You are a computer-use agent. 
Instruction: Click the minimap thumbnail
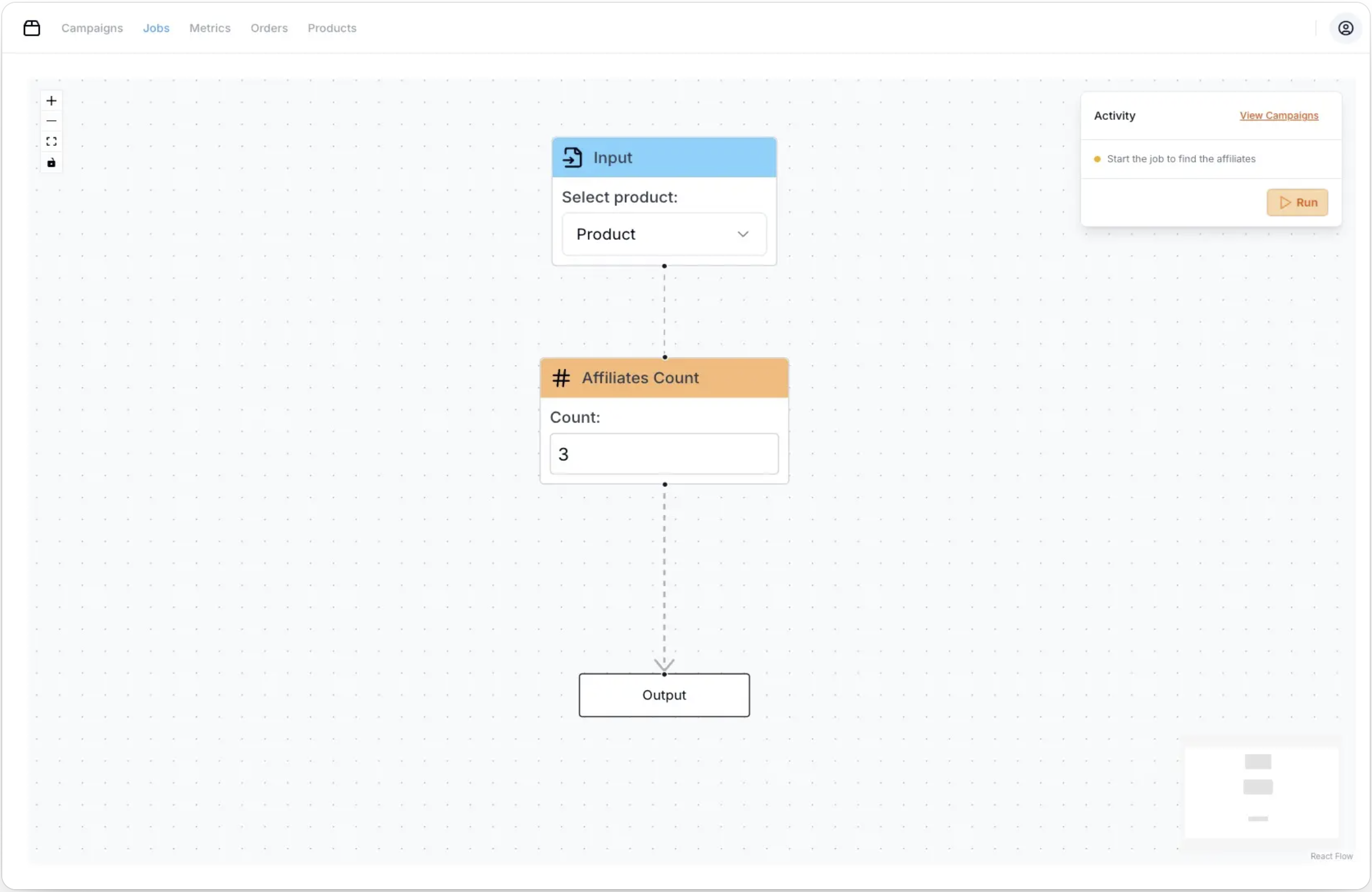[1261, 792]
